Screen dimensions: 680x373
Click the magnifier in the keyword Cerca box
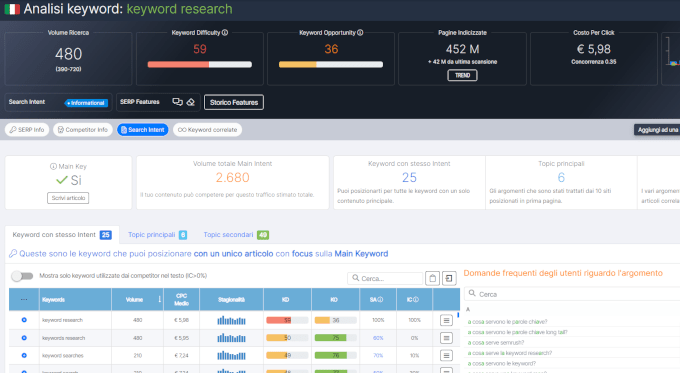coord(356,278)
